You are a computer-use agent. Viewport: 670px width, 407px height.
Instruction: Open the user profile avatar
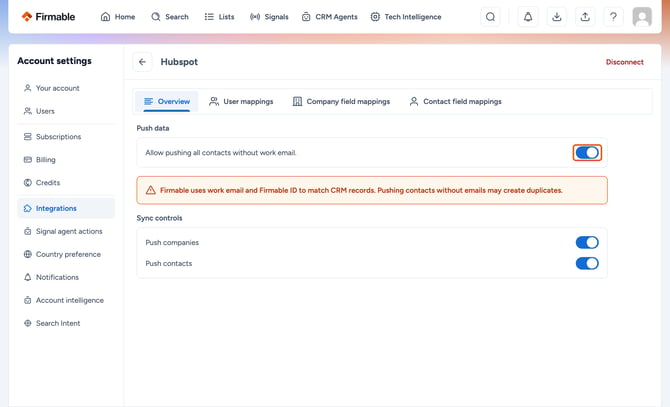tap(642, 17)
